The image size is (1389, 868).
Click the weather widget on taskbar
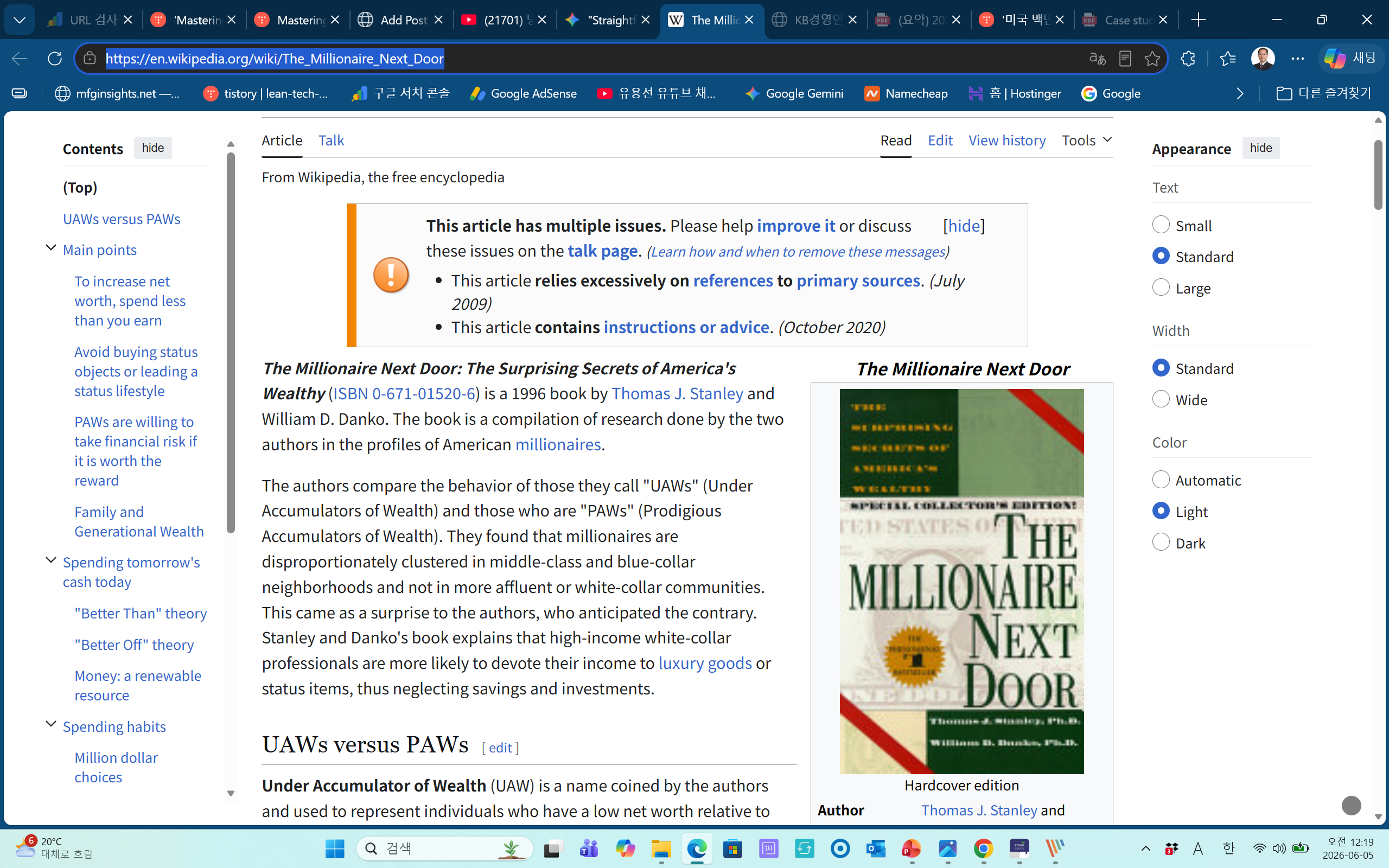point(53,848)
